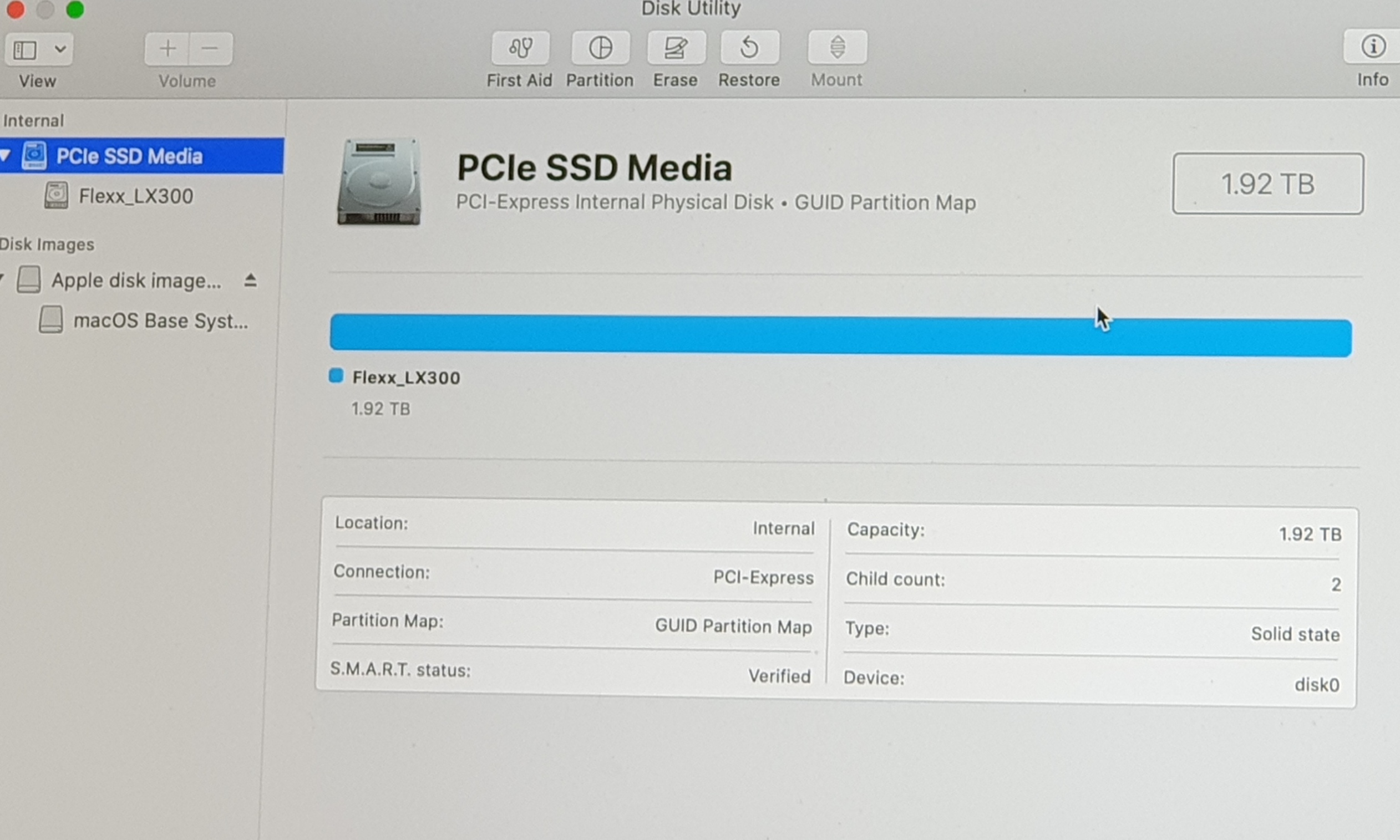Viewport: 1400px width, 840px height.
Task: Click the blue partition usage bar
Action: [840, 336]
